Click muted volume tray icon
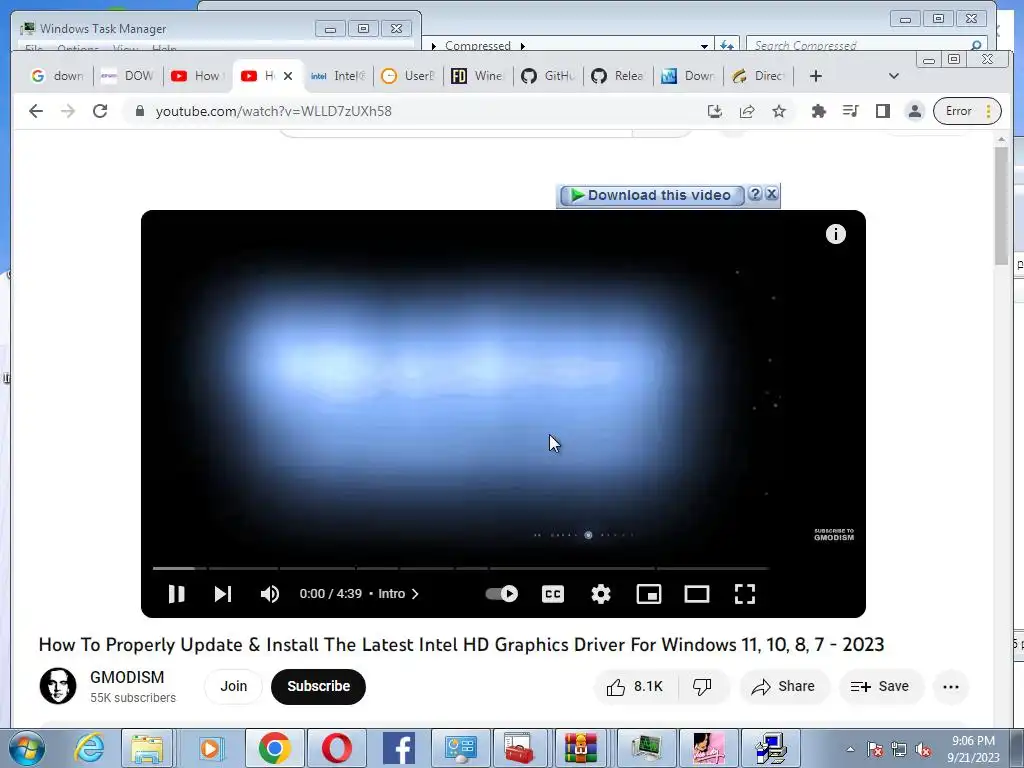1024x768 pixels. [x=923, y=750]
